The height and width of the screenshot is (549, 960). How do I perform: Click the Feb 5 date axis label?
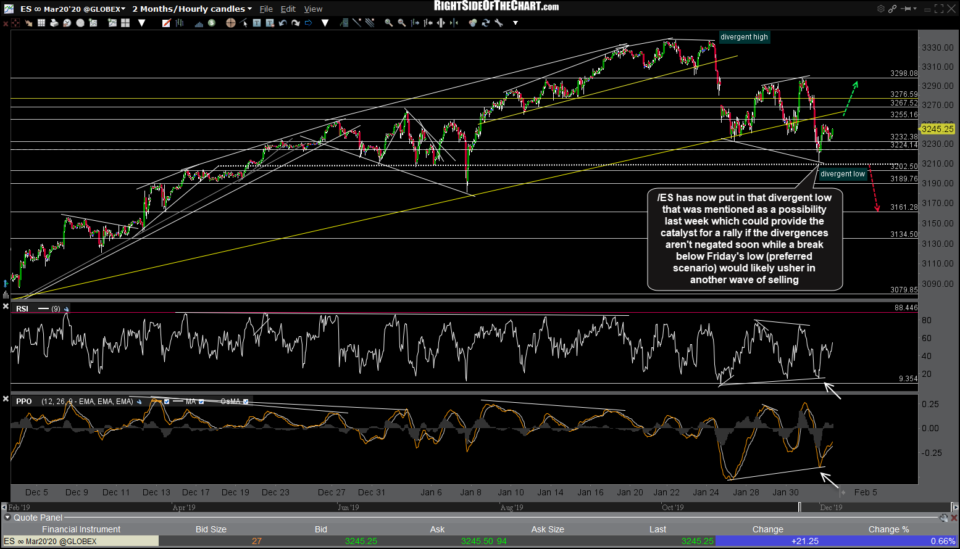click(x=865, y=492)
